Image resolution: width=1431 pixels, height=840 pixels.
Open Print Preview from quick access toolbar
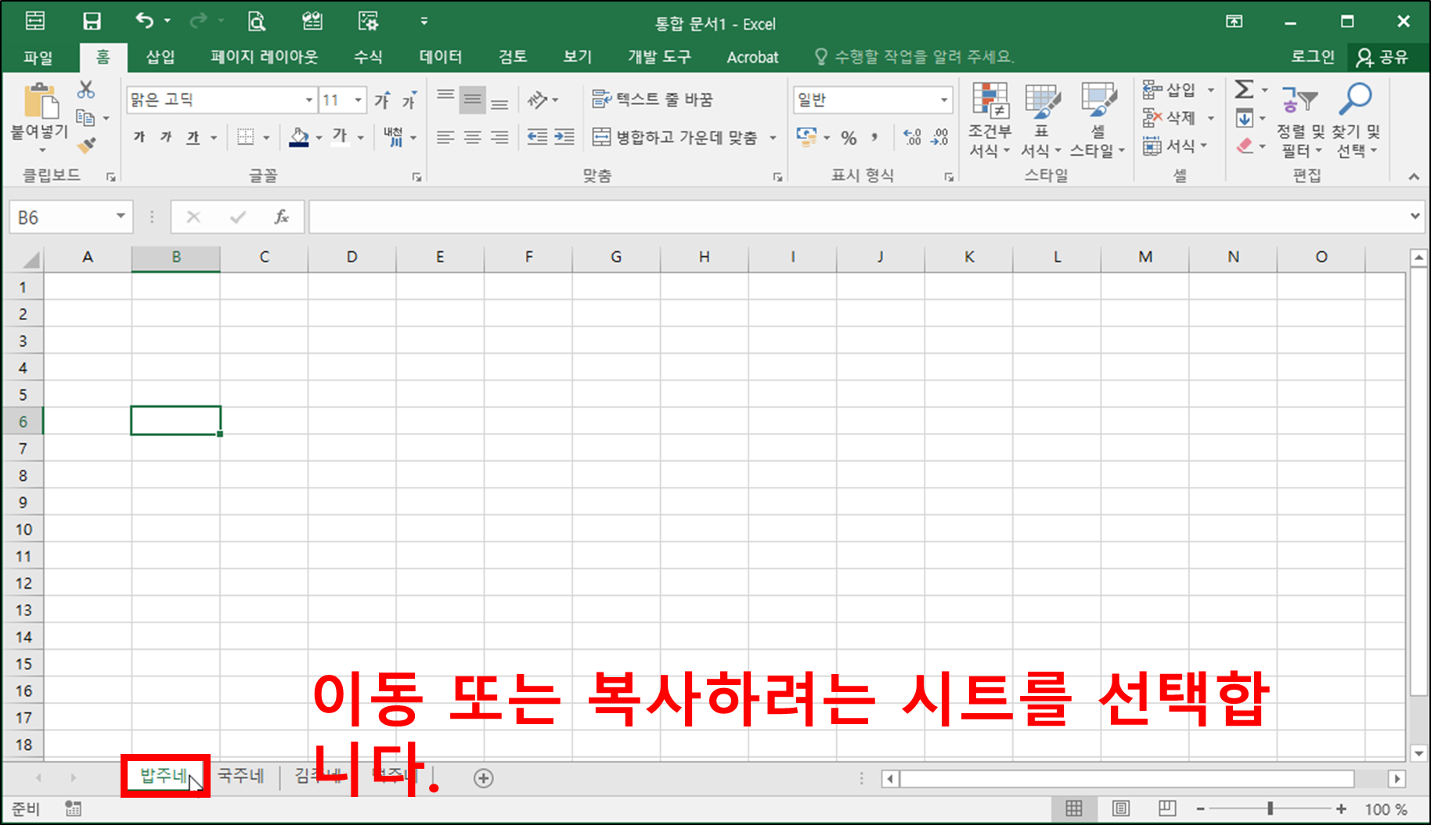(x=256, y=21)
